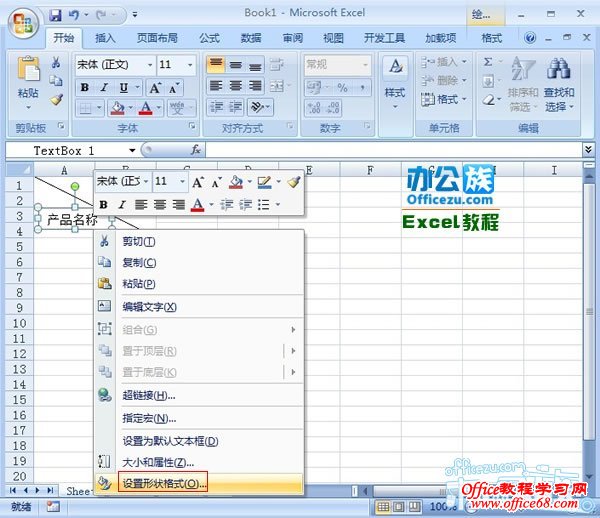Image resolution: width=600 pixels, height=518 pixels.
Task: Decrease font size in ribbon font group
Action: click(x=173, y=88)
